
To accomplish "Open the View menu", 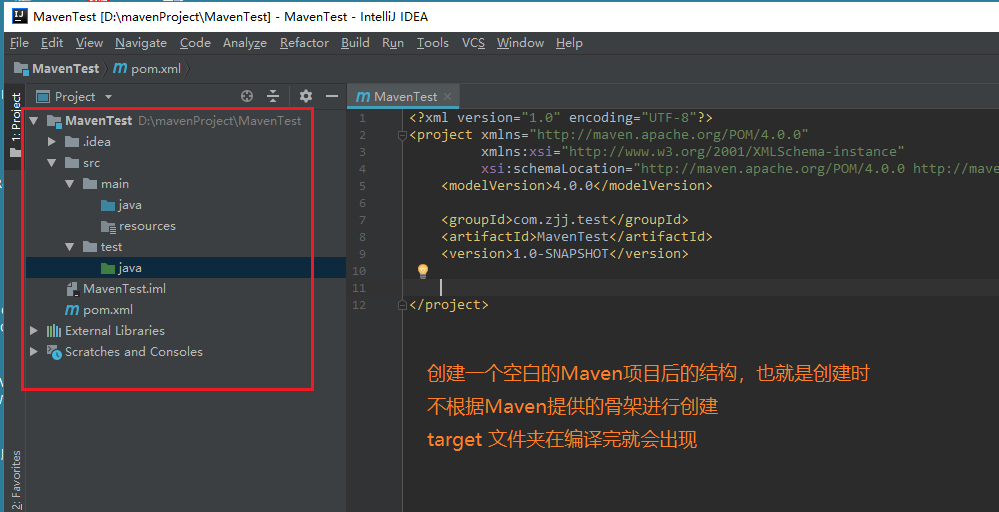I will (89, 43).
